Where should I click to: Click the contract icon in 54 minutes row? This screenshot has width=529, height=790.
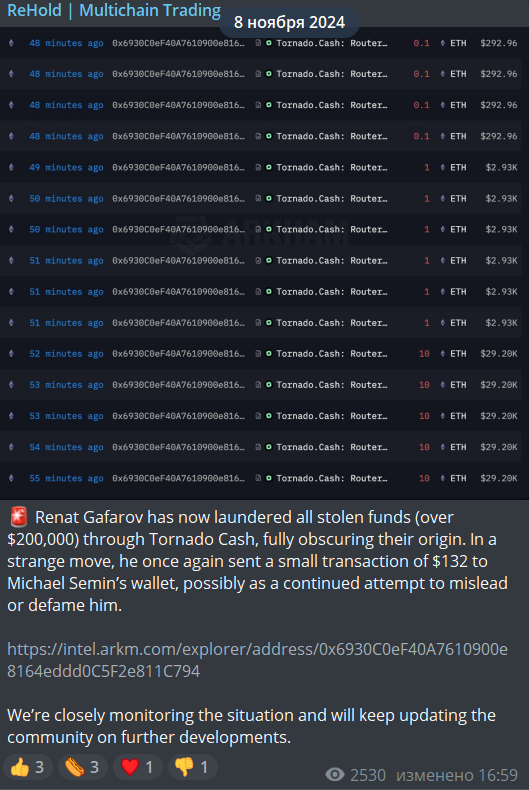258,447
